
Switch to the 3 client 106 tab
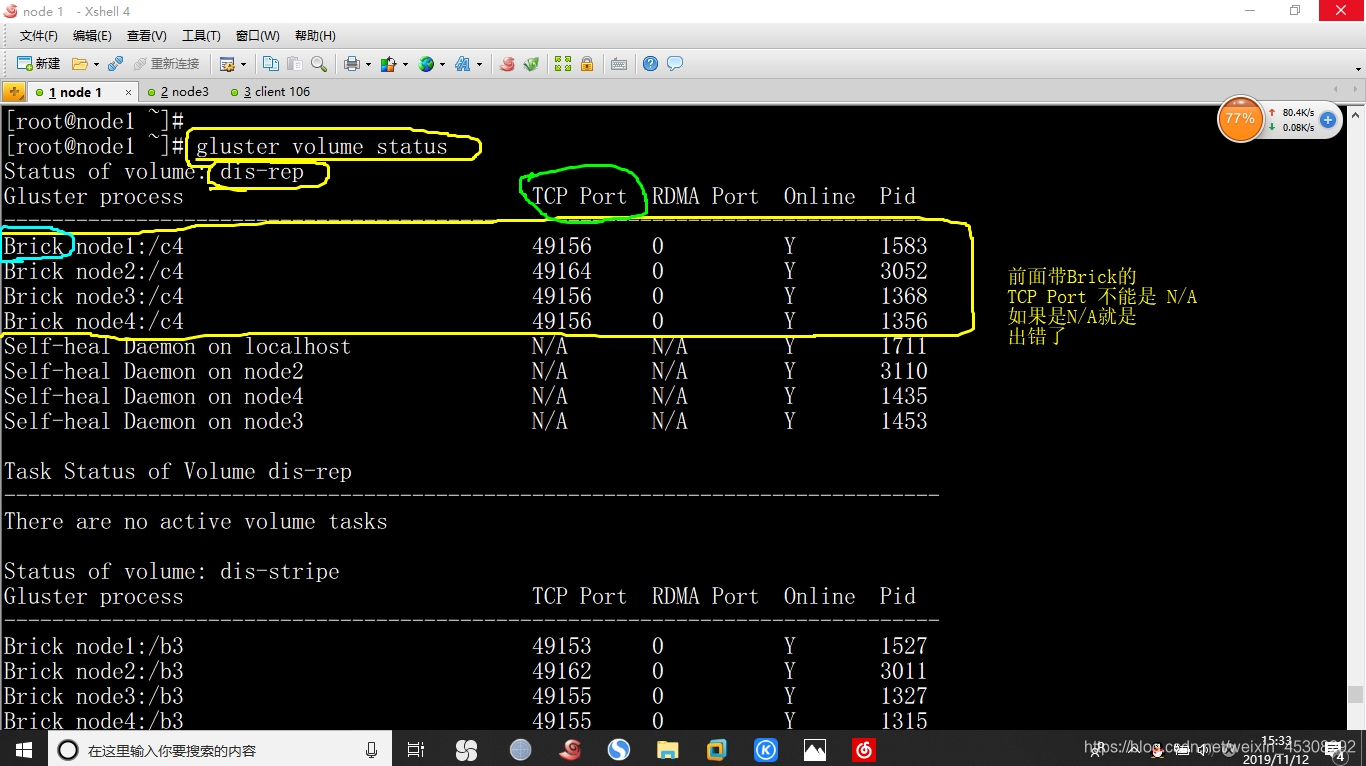coord(270,92)
